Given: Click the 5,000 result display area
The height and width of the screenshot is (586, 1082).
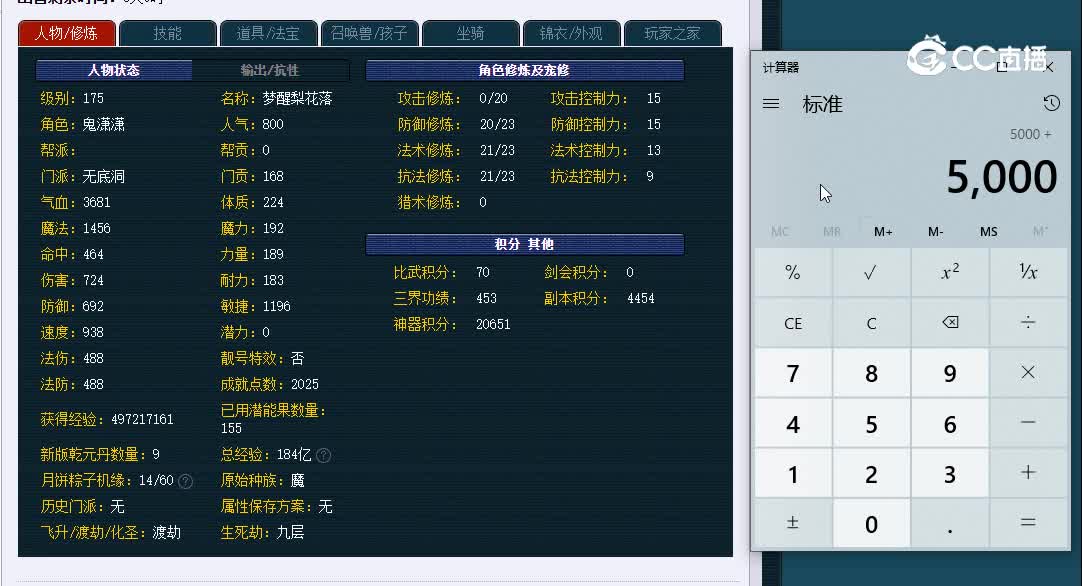Looking at the screenshot, I should 1000,176.
